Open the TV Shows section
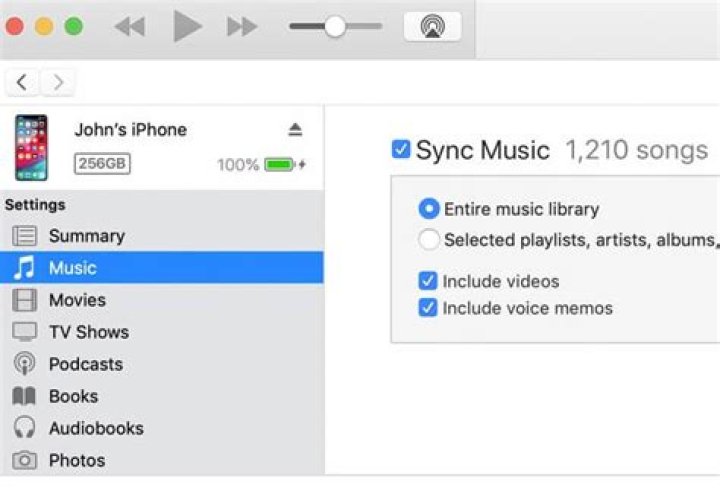This screenshot has width=720, height=497. point(162,332)
